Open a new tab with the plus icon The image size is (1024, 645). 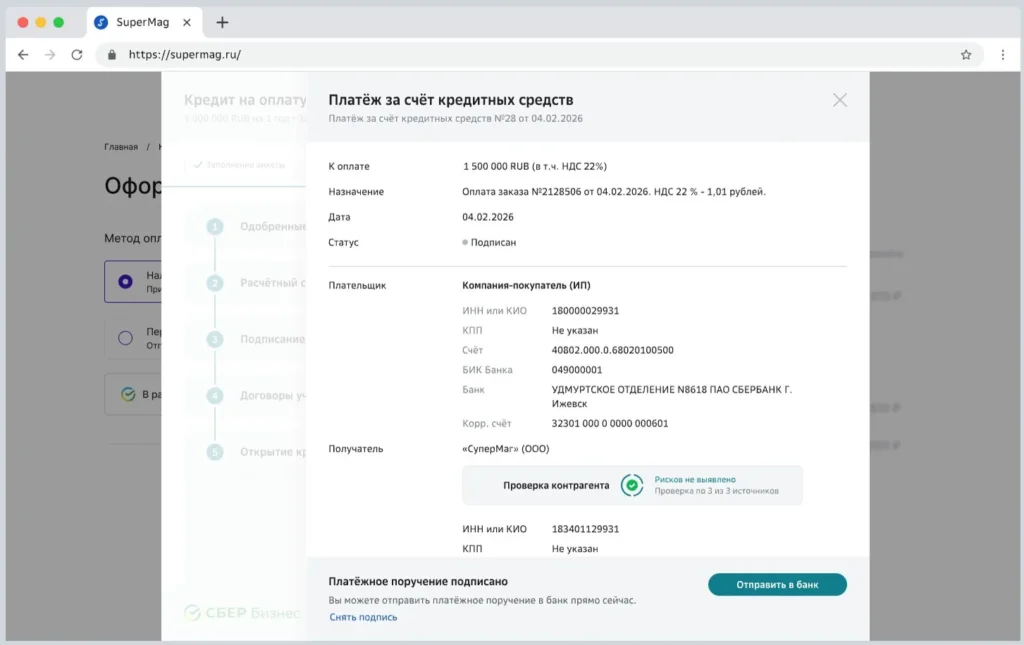click(x=222, y=22)
